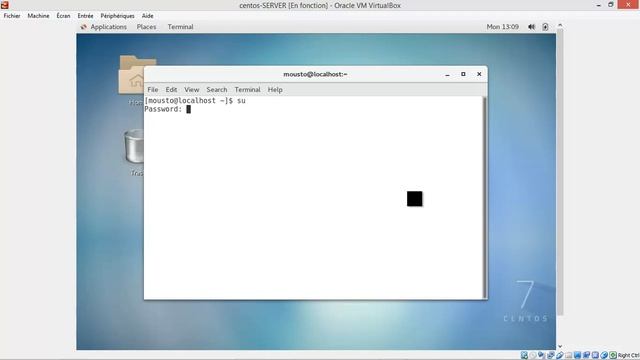This screenshot has height=360, width=640.
Task: Open the CentOS Applications menu
Action: click(108, 27)
